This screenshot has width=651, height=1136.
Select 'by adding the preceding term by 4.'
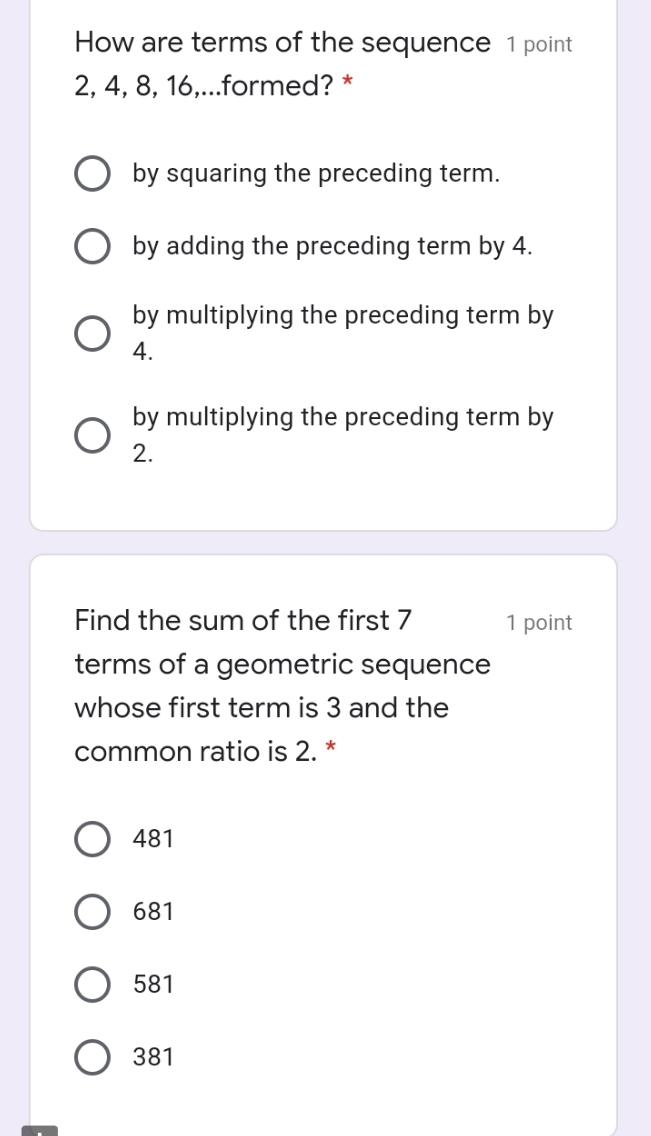pos(333,246)
